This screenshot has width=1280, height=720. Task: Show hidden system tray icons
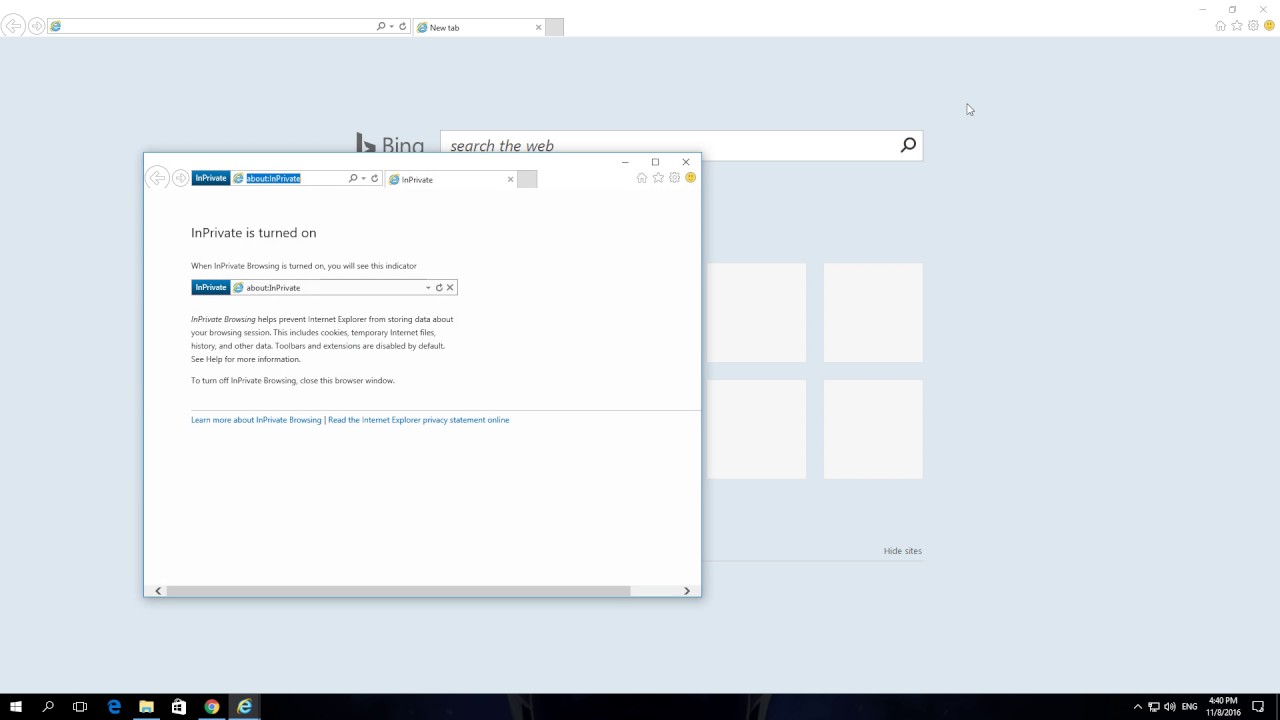[x=1137, y=707]
